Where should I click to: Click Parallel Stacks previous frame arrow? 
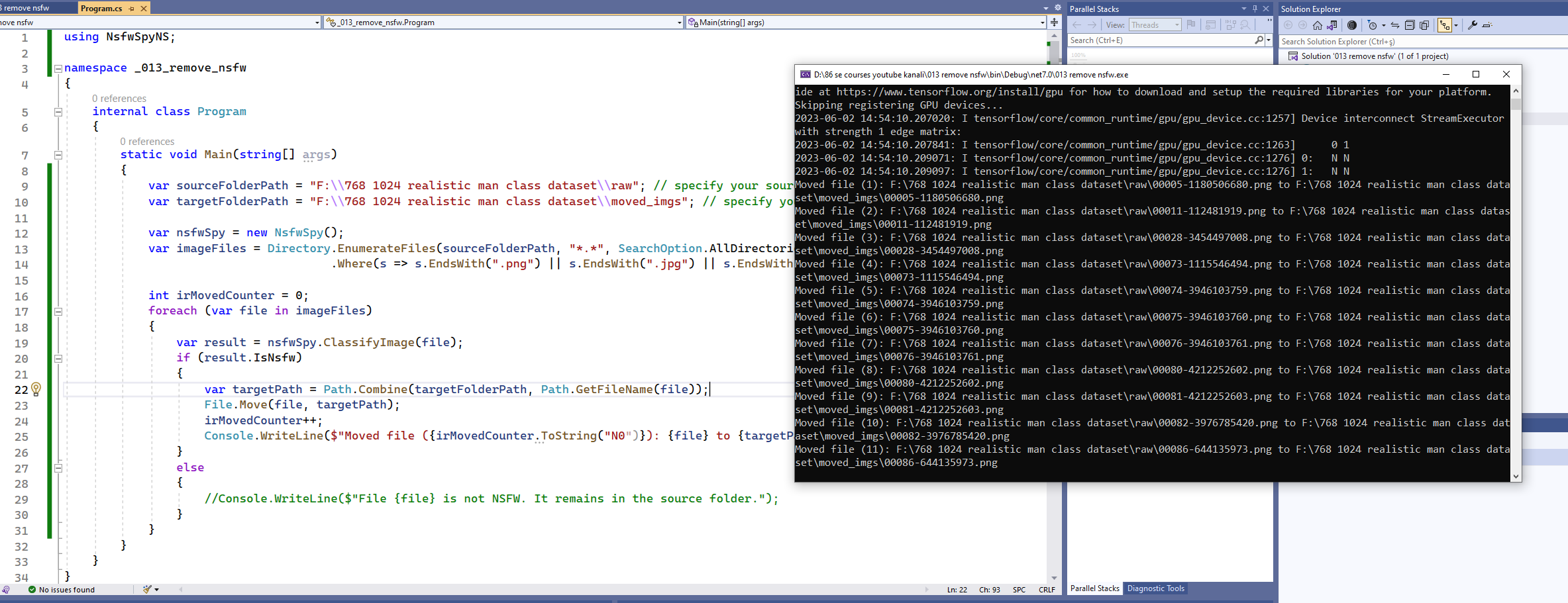tap(1076, 25)
